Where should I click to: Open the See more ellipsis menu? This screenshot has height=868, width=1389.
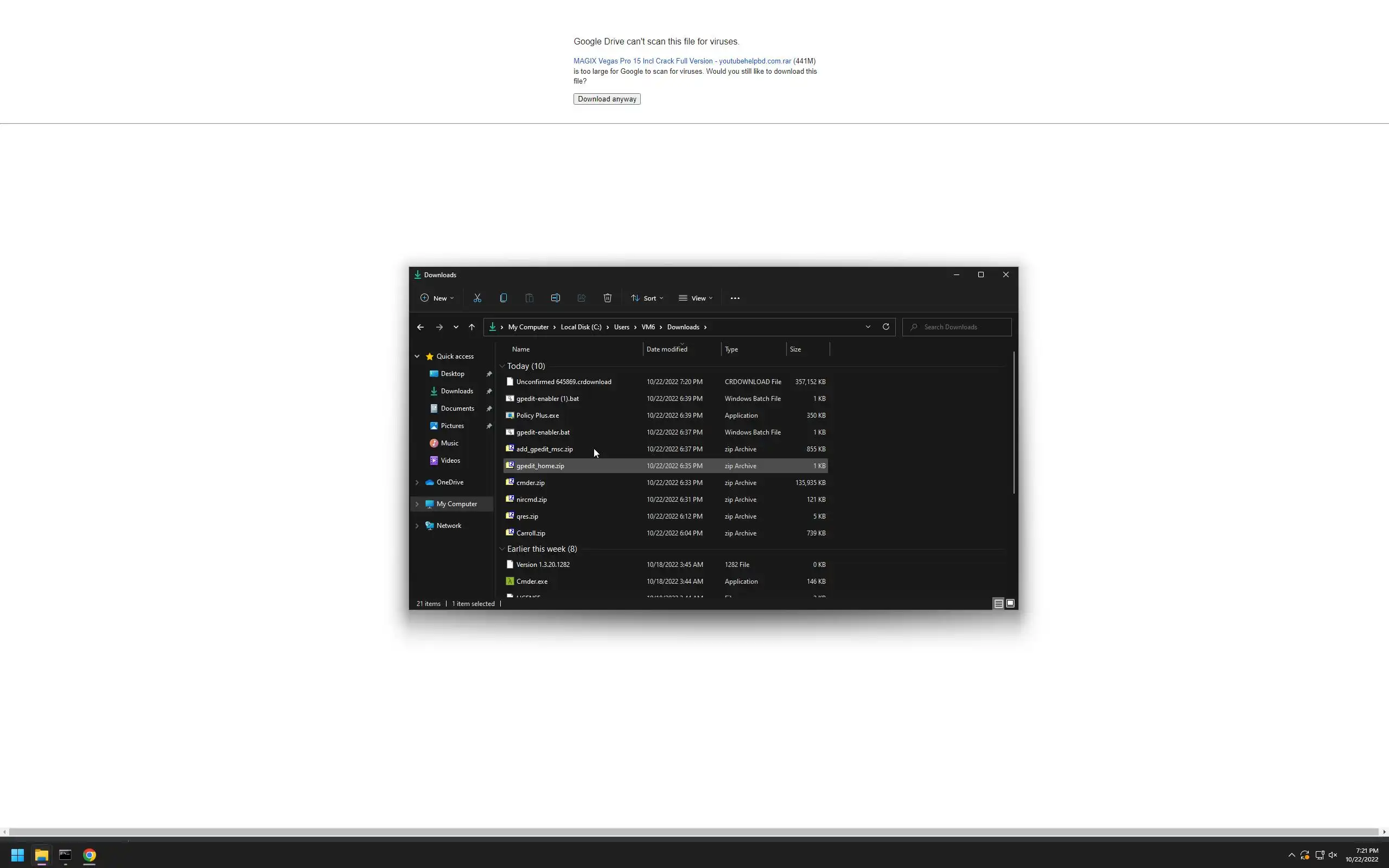(735, 298)
